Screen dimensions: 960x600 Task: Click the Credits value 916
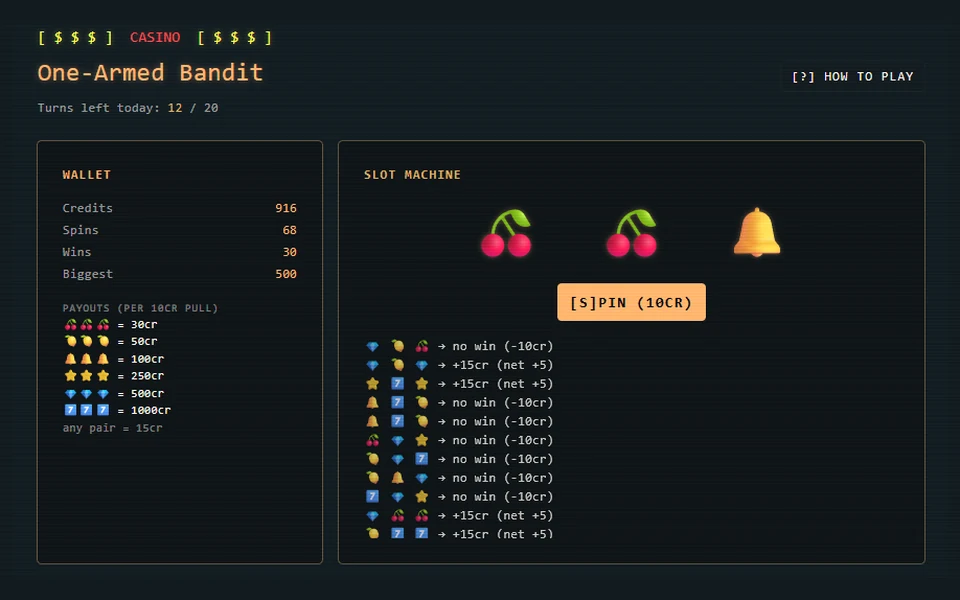(x=286, y=208)
